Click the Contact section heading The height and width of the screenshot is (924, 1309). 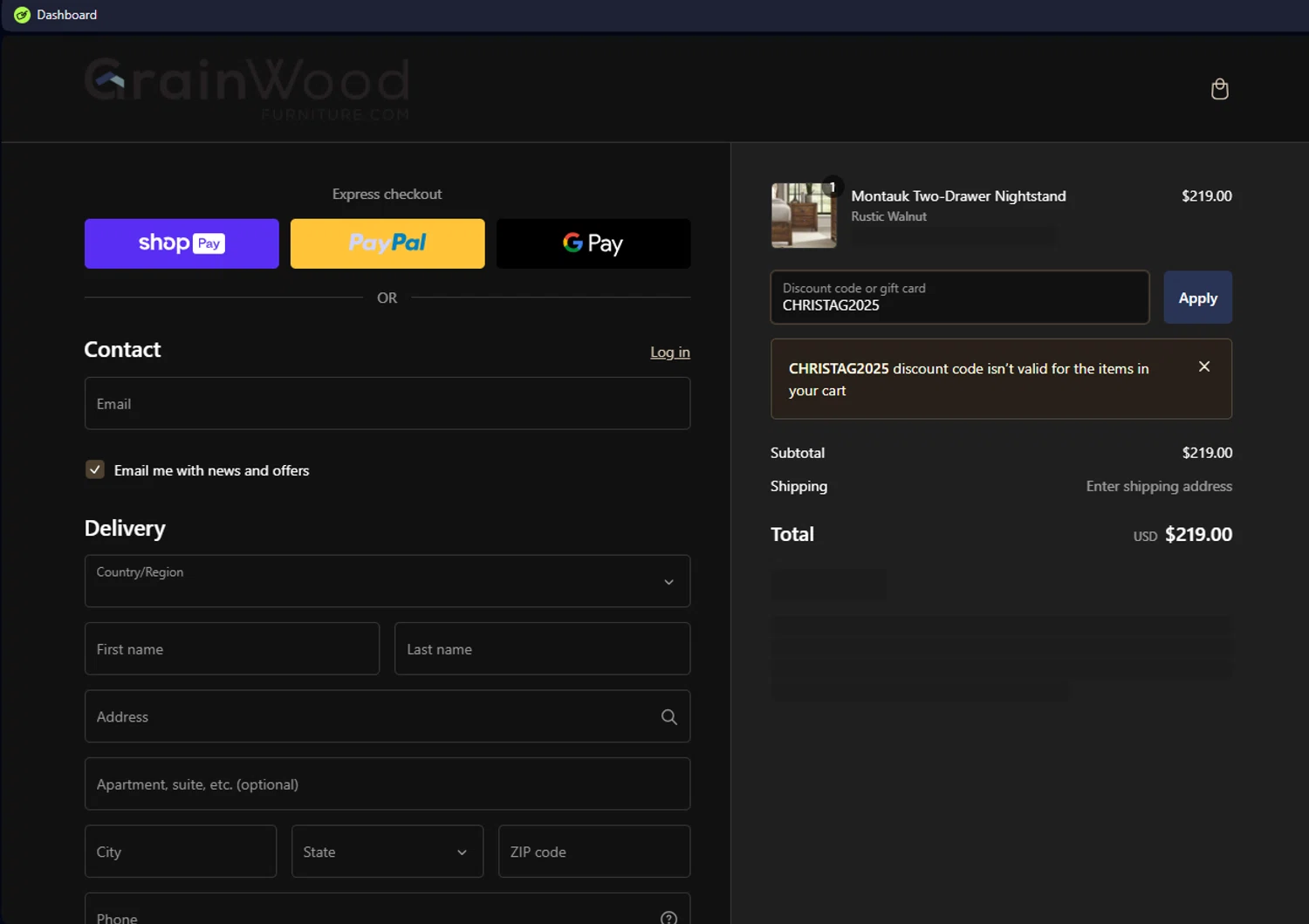pyautogui.click(x=122, y=350)
